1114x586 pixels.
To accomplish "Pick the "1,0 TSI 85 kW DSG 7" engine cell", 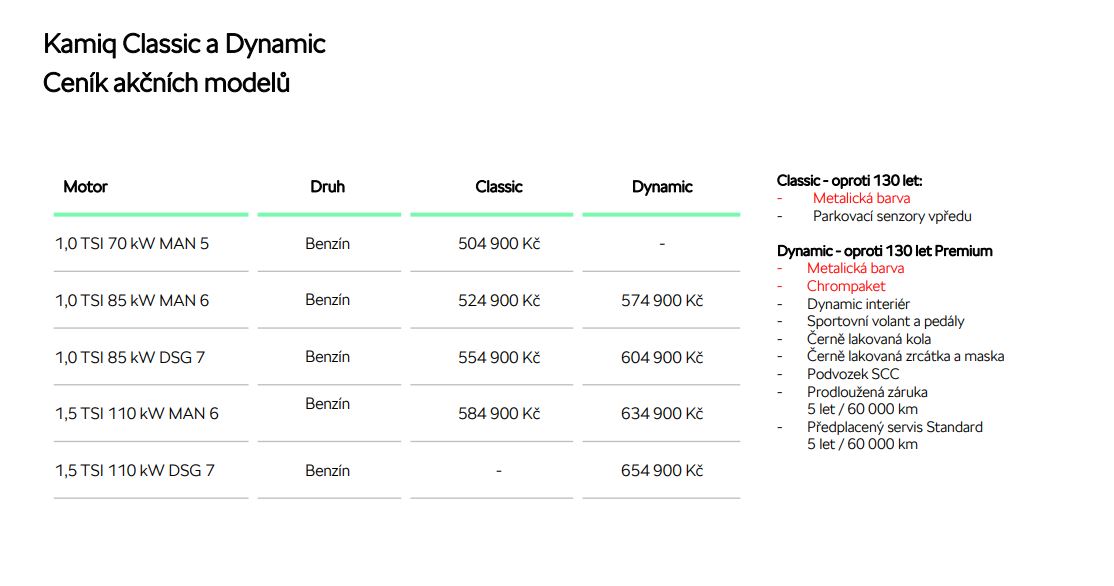I will coord(131,357).
